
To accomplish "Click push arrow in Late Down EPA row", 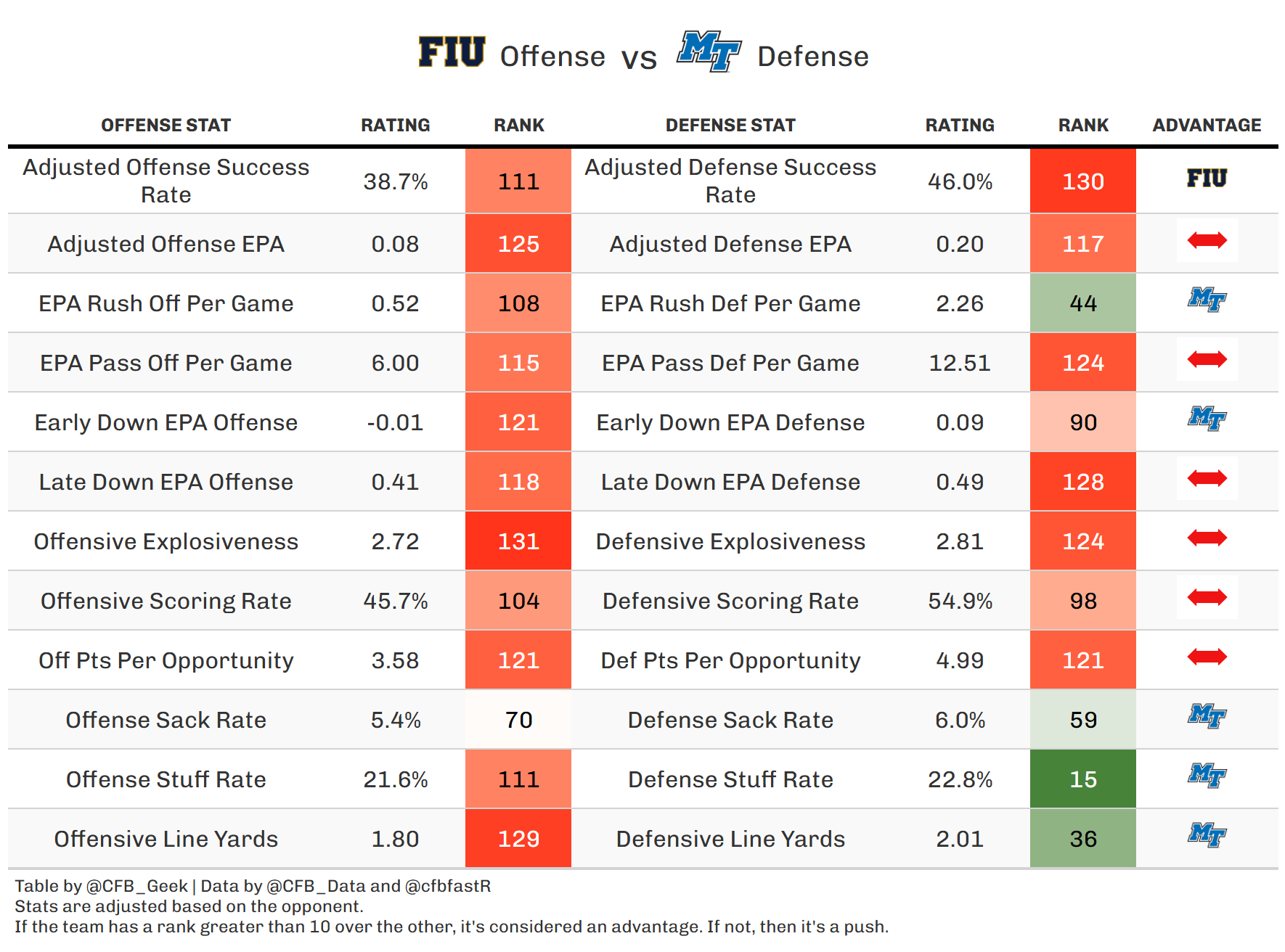I will (1207, 478).
